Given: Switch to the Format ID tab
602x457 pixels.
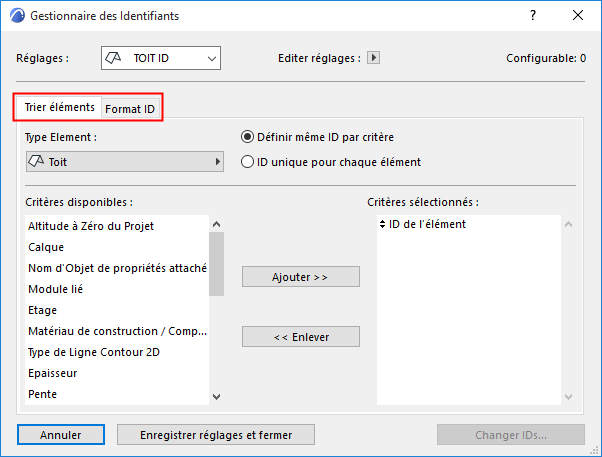Looking at the screenshot, I should click(130, 108).
